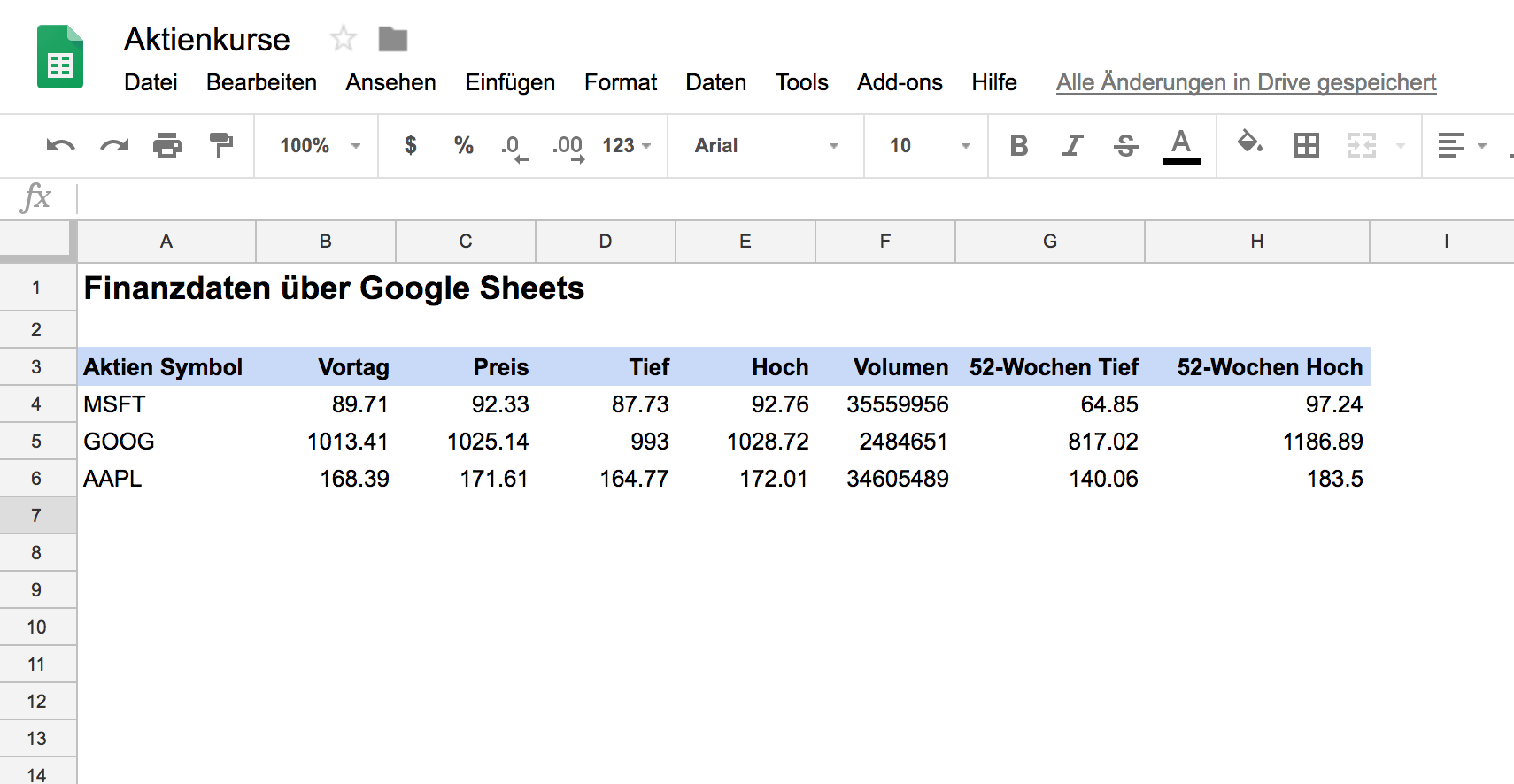
Task: Undo the last action
Action: (60, 145)
